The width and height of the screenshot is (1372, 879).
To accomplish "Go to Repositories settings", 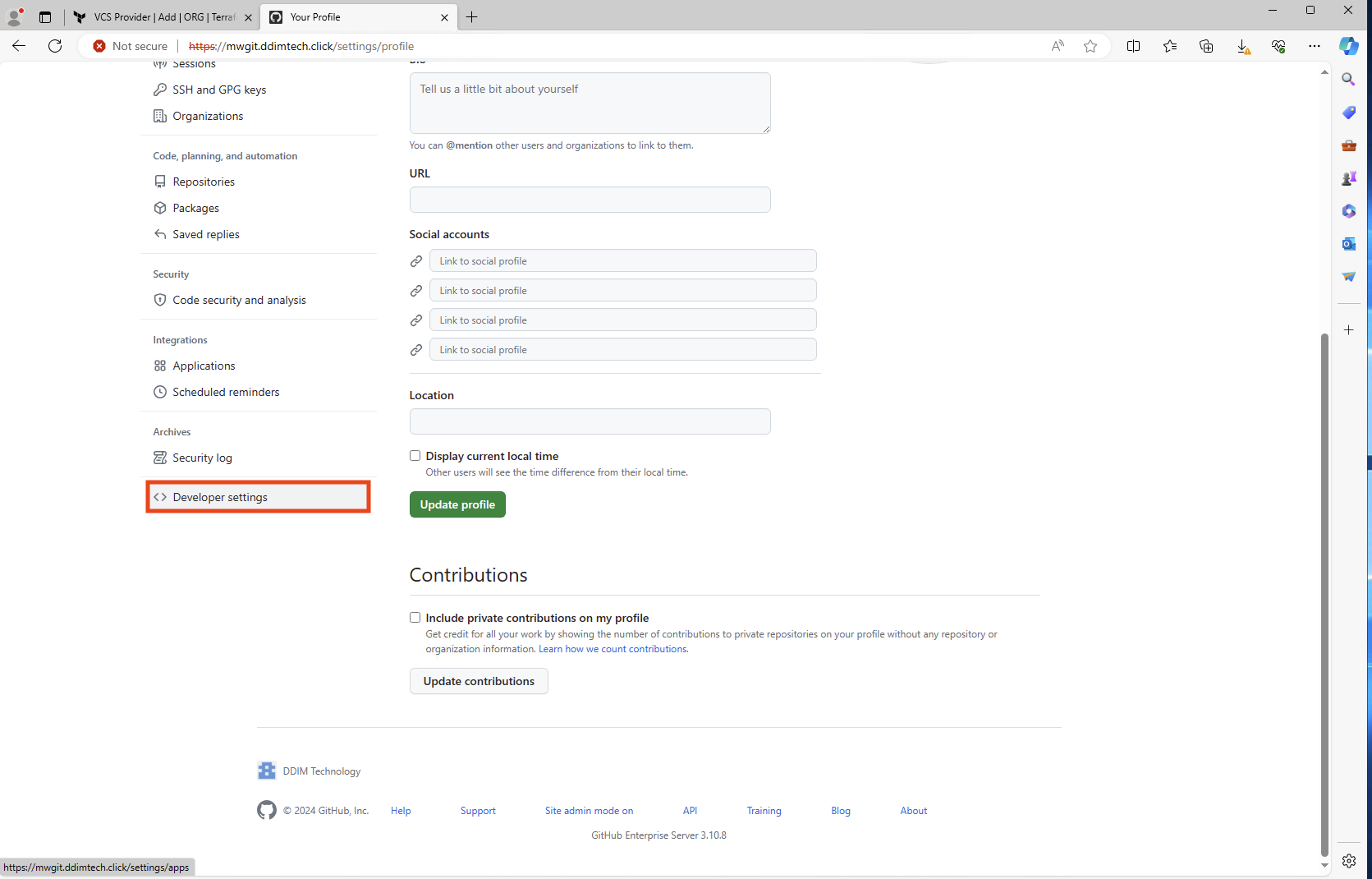I will [x=204, y=182].
